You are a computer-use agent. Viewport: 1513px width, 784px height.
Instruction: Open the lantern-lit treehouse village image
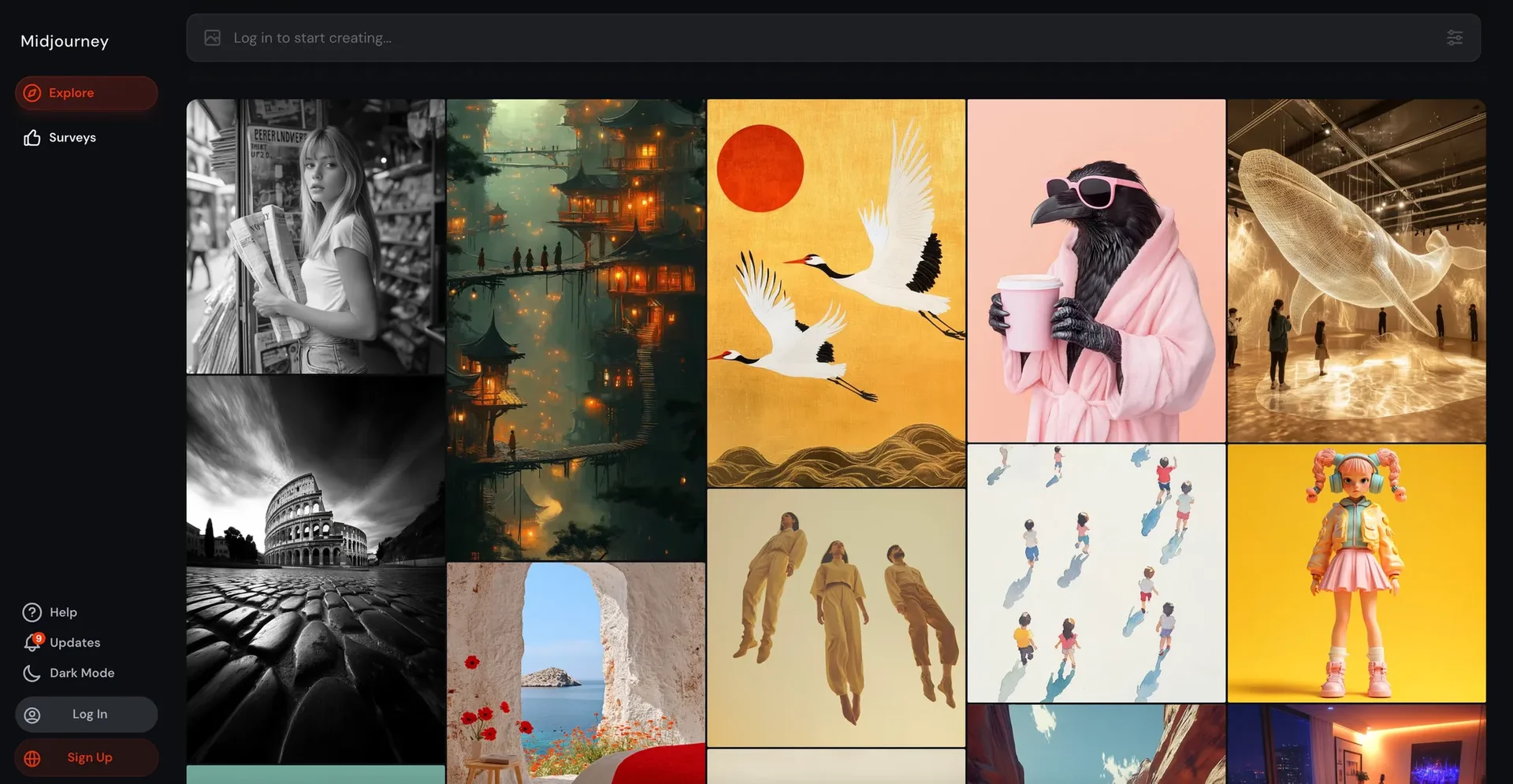pos(576,330)
